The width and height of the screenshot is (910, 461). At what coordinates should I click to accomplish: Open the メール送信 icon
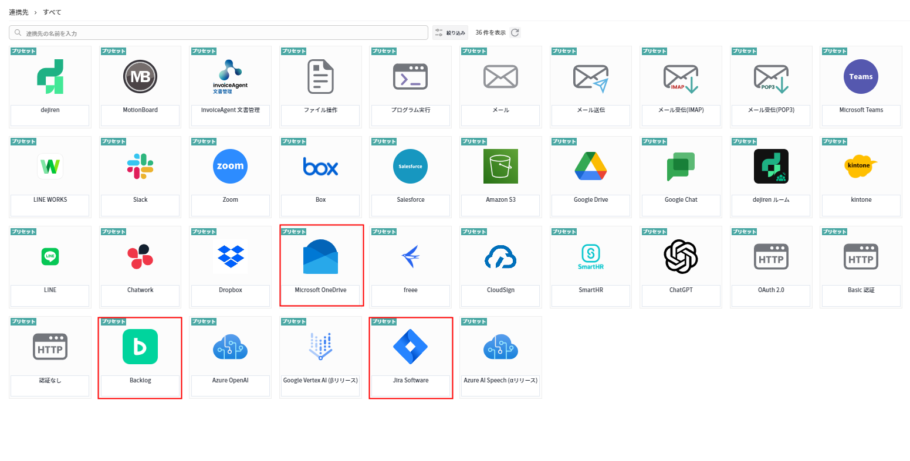point(591,78)
